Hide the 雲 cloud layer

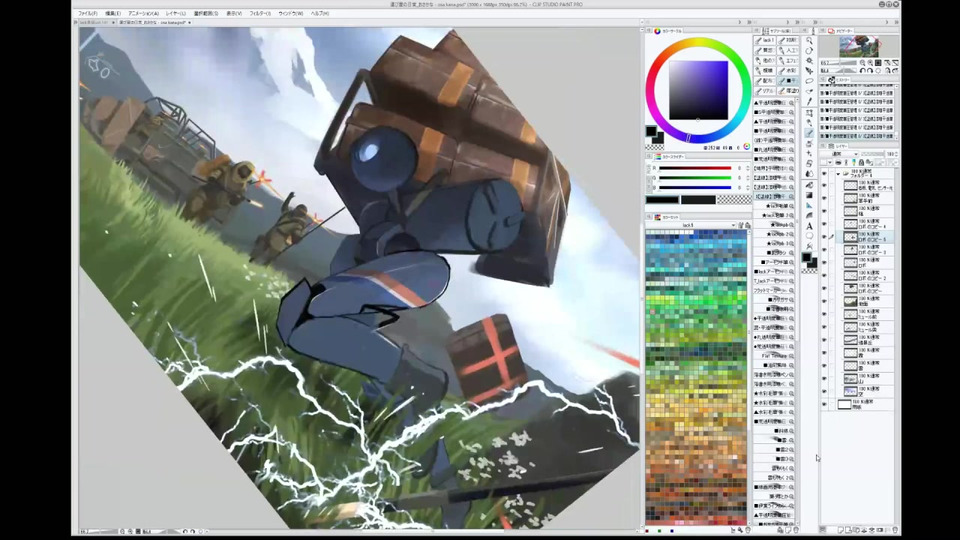(823, 365)
